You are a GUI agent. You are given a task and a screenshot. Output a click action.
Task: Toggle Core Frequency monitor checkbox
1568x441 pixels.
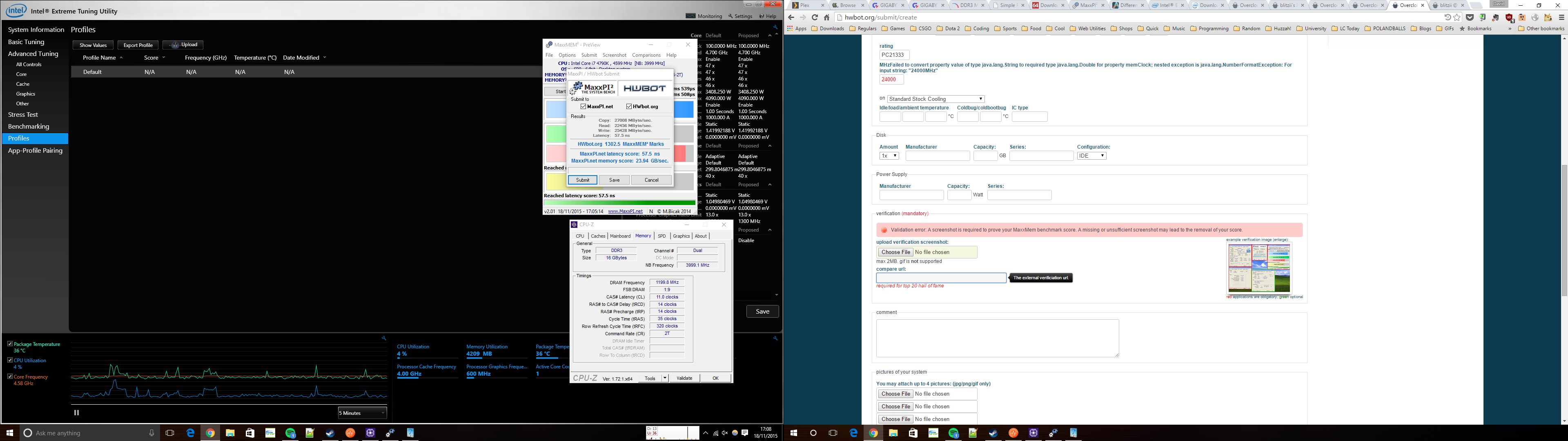click(10, 376)
